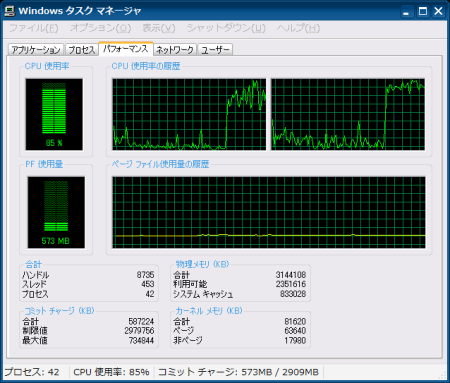
Task: Switch to the アプリケーション tab
Action: (36, 50)
